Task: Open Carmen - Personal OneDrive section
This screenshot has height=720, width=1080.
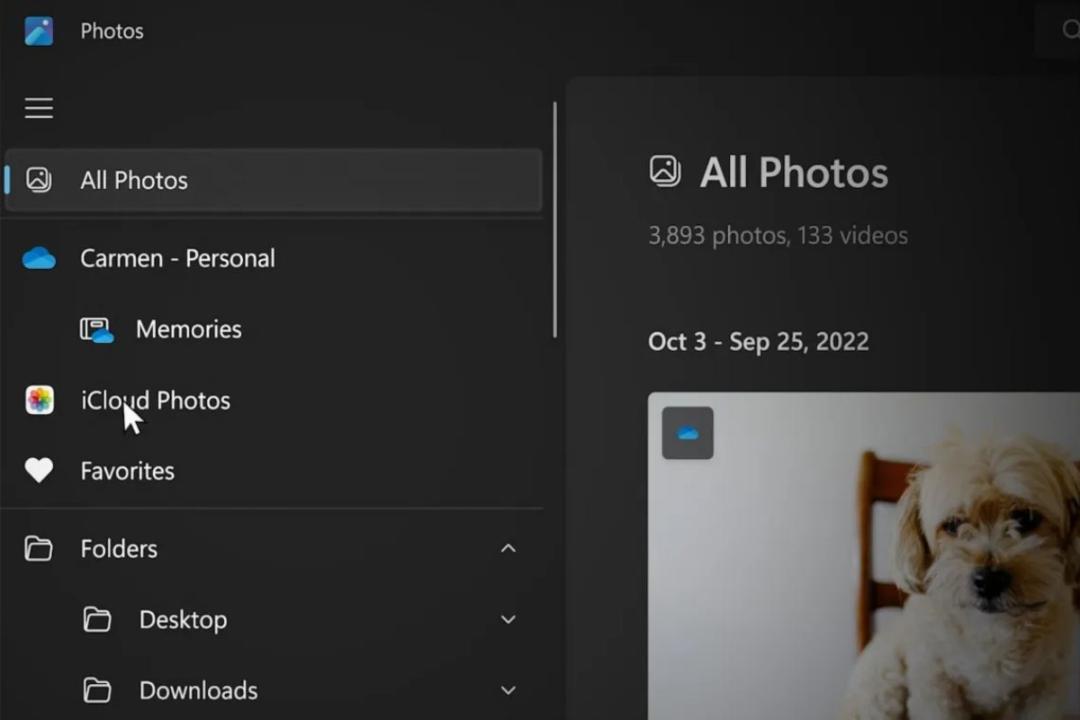Action: pyautogui.click(x=273, y=258)
